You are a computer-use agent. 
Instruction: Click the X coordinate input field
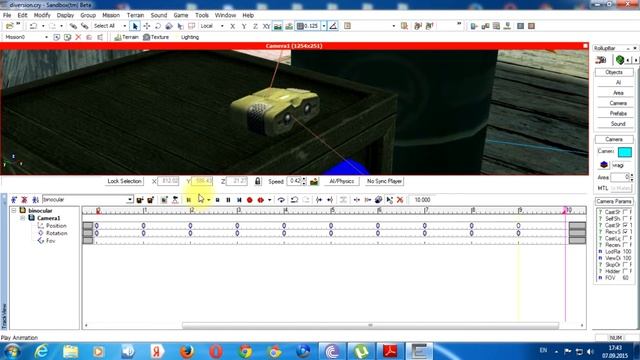pos(168,181)
